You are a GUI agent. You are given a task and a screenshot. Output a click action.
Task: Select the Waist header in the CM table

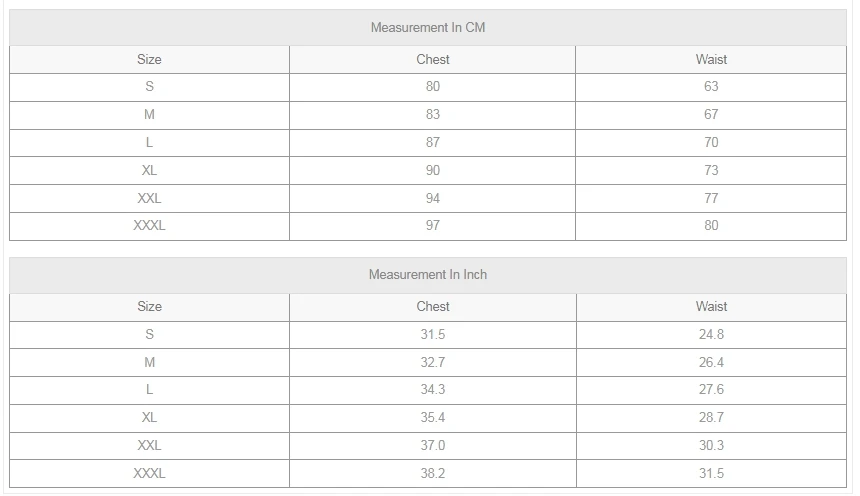(711, 60)
